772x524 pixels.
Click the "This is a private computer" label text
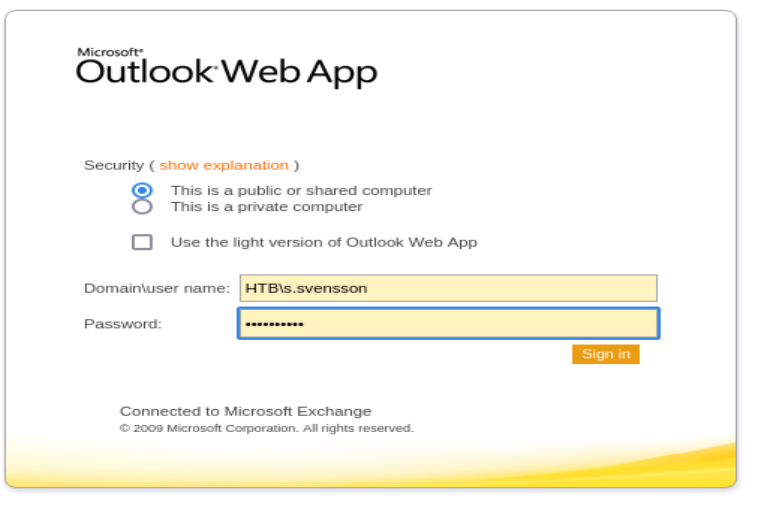click(266, 207)
